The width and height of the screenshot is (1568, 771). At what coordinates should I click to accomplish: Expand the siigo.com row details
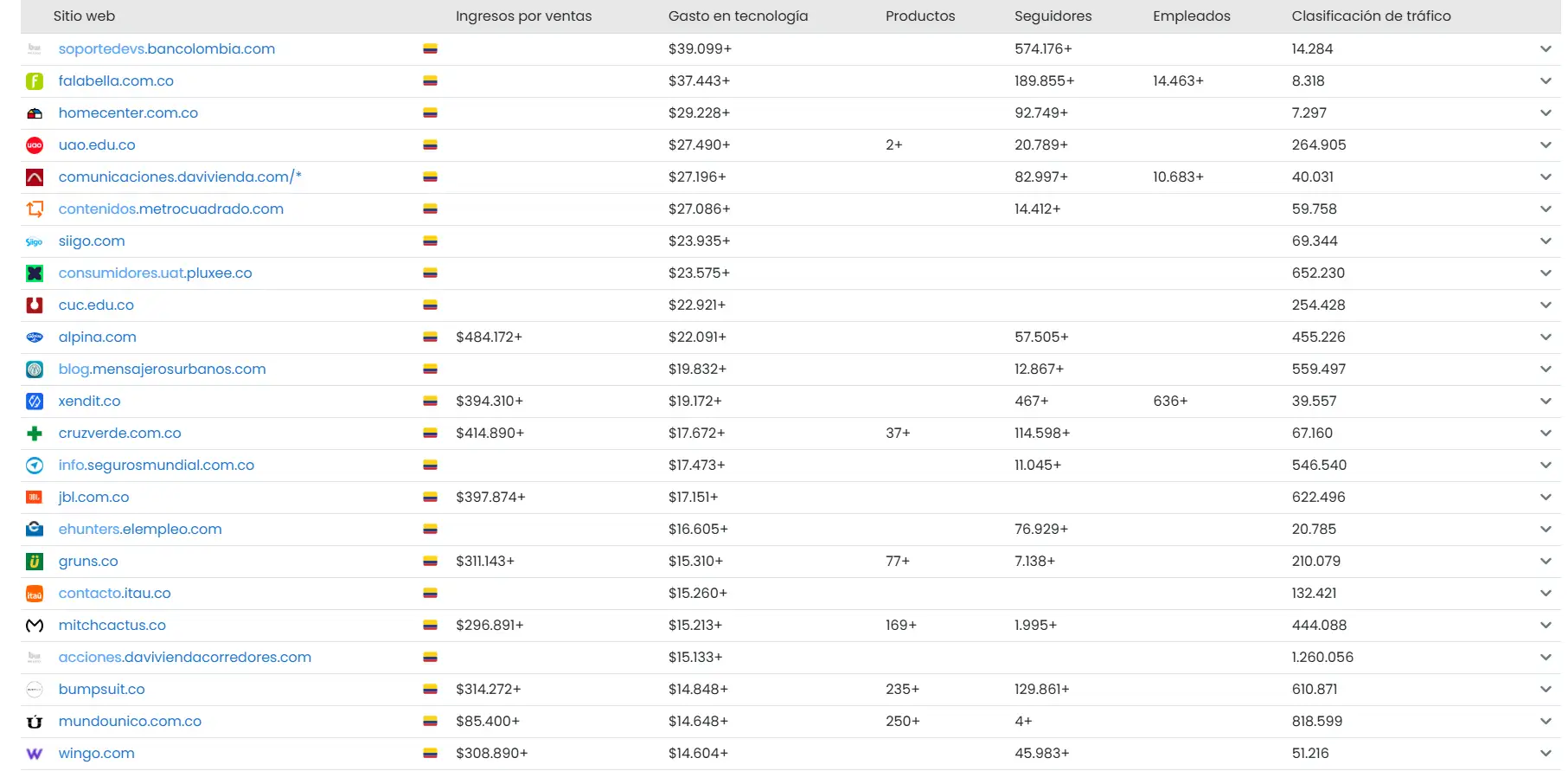tap(1546, 241)
